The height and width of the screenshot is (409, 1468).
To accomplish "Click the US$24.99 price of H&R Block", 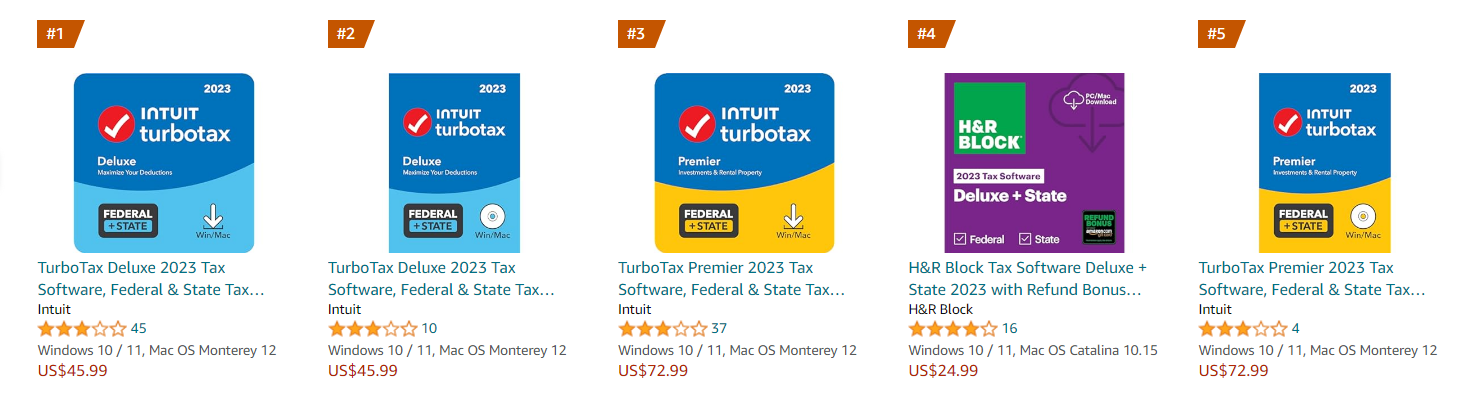I will (x=943, y=371).
